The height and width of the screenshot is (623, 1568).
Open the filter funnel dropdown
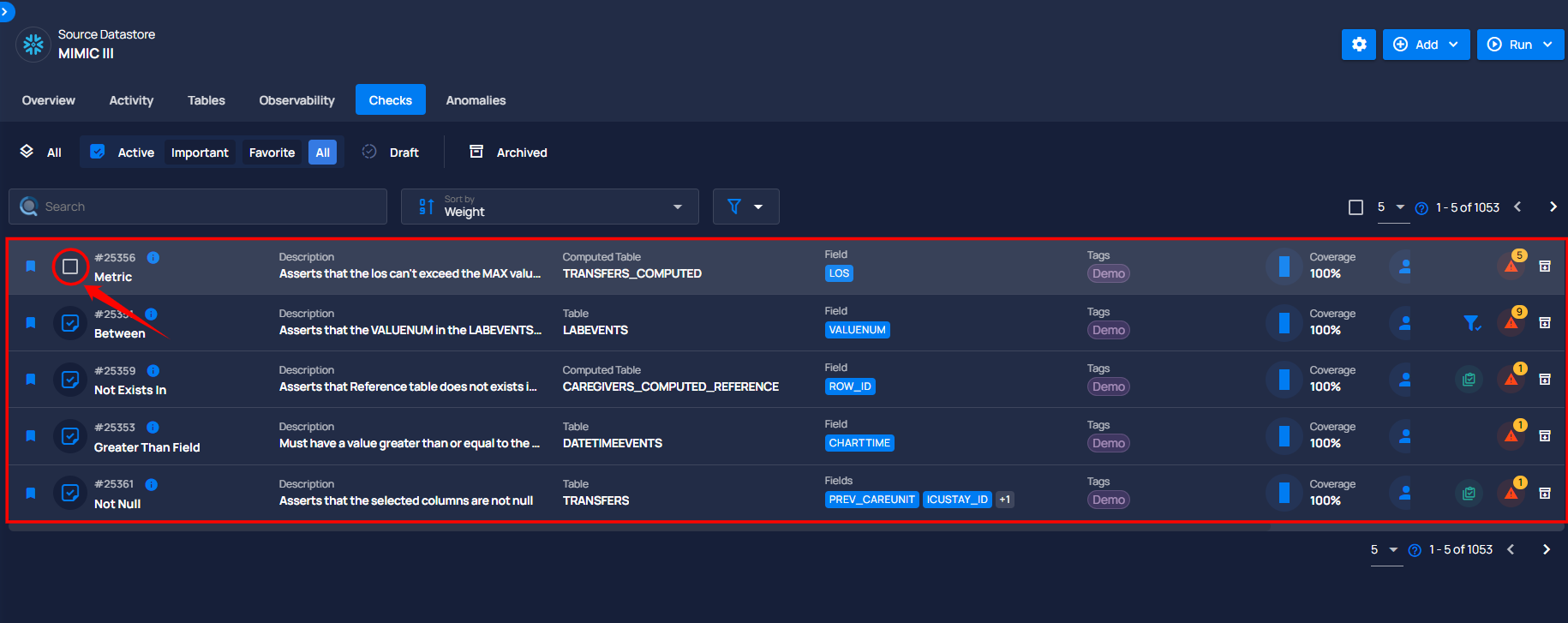tap(745, 207)
